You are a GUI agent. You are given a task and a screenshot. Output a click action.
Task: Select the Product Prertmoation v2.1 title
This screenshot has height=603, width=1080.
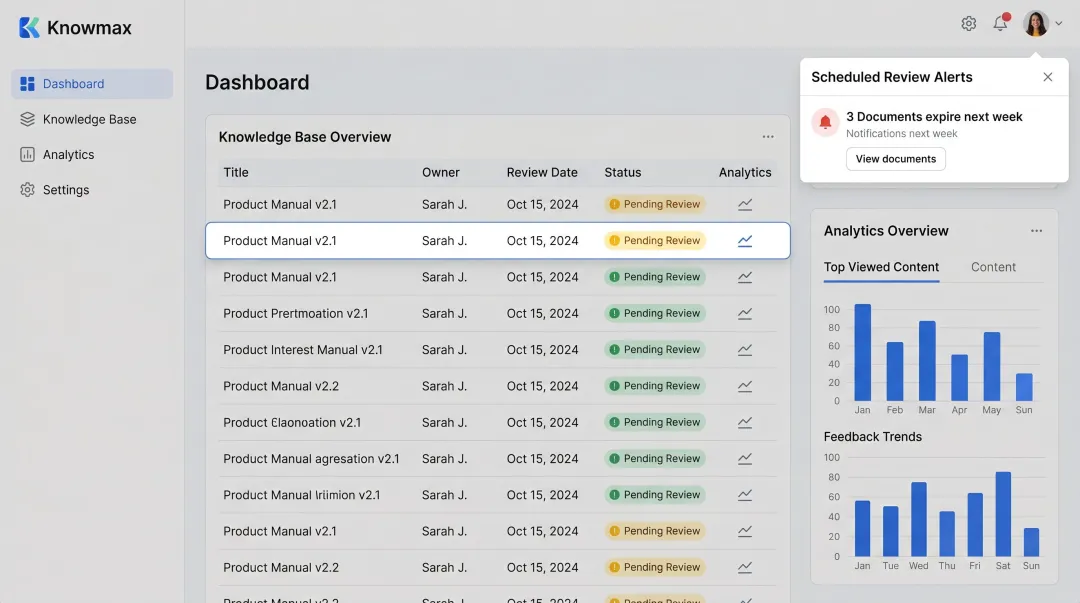pyautogui.click(x=295, y=314)
